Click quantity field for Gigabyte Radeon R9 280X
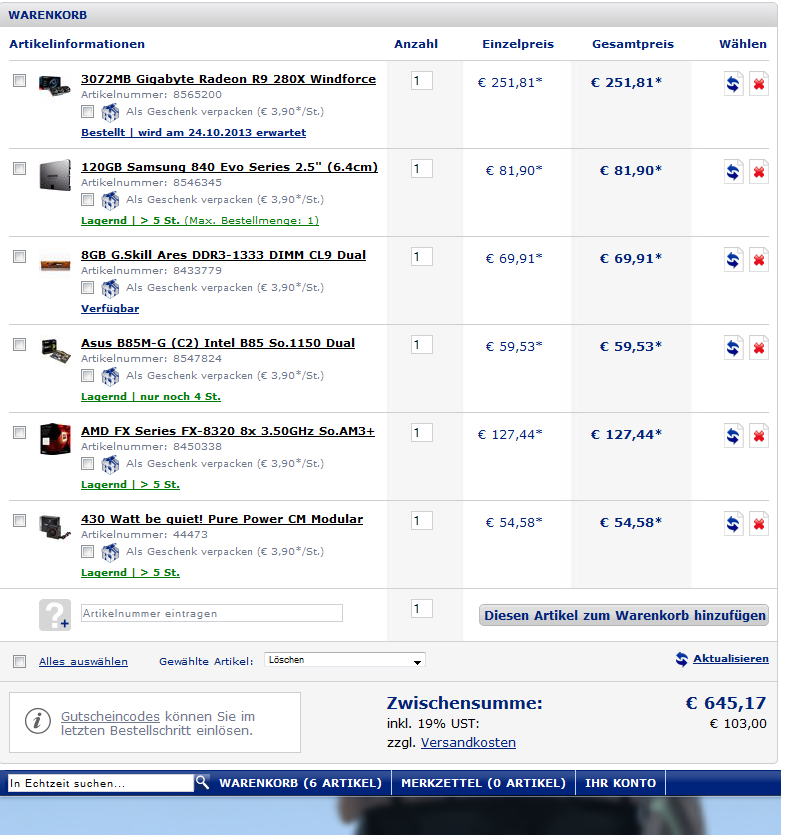 (x=422, y=81)
